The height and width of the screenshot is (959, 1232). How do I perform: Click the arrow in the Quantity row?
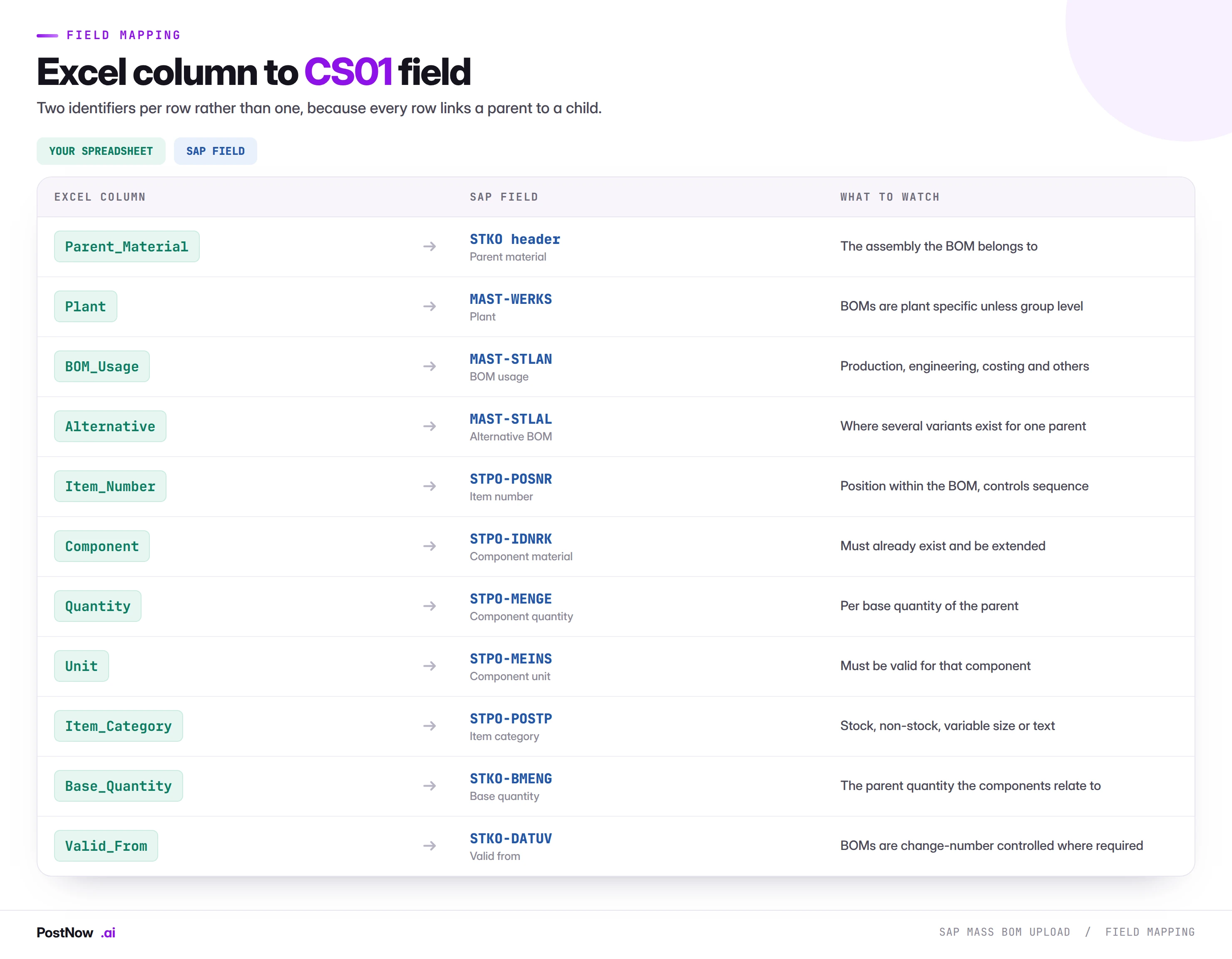(430, 606)
